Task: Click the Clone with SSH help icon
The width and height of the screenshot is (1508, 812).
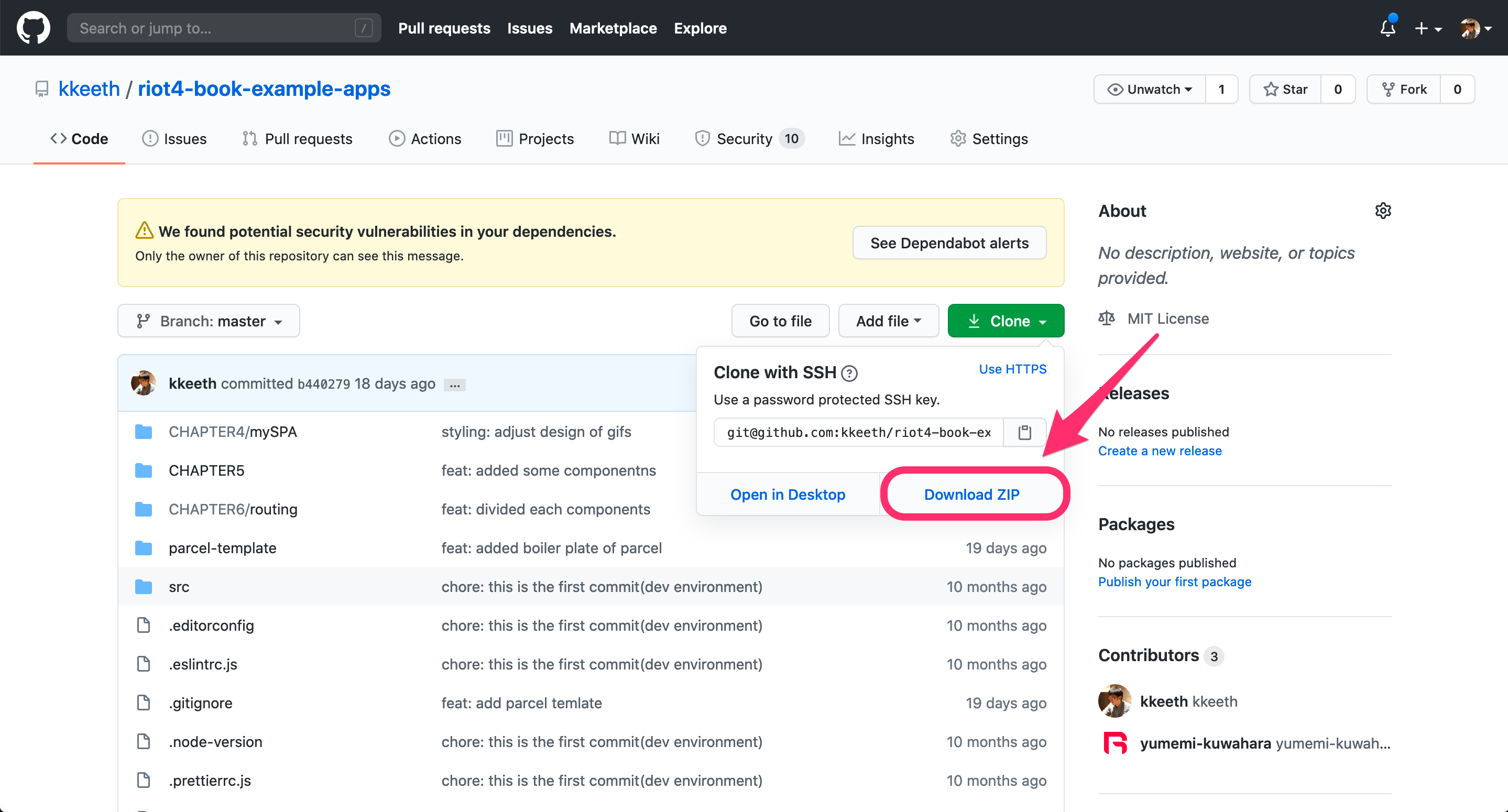Action: tap(849, 373)
